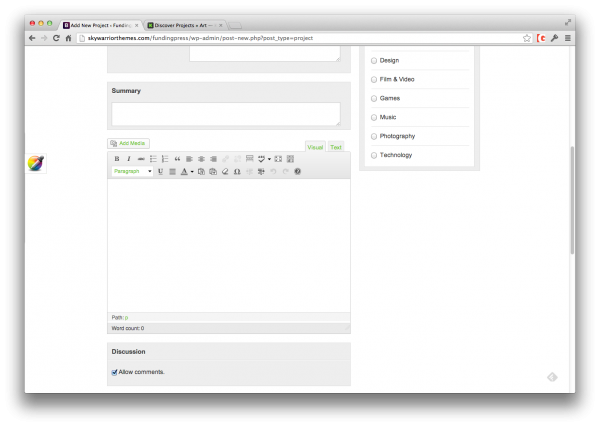Click the text color icon

click(184, 171)
